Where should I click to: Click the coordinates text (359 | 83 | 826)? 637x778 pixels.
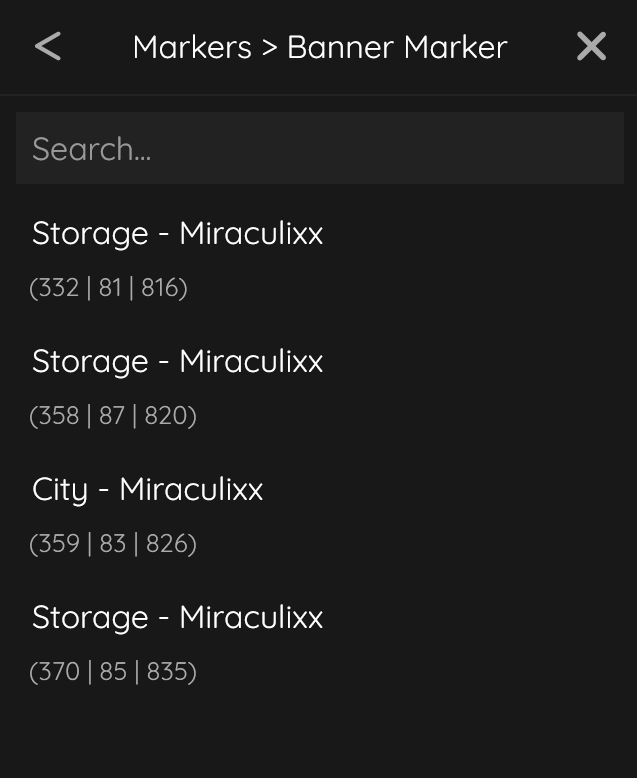(113, 544)
